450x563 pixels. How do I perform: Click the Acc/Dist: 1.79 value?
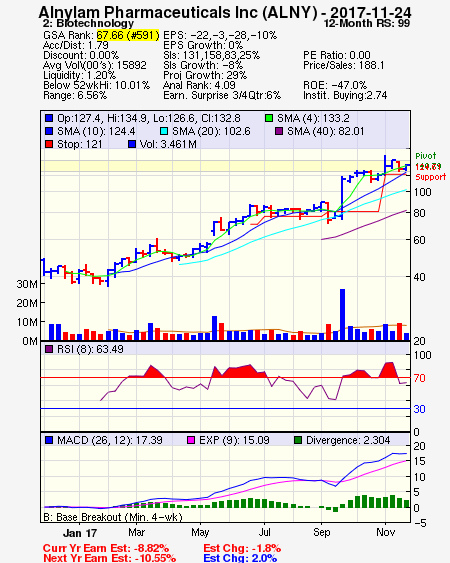[x=76, y=45]
